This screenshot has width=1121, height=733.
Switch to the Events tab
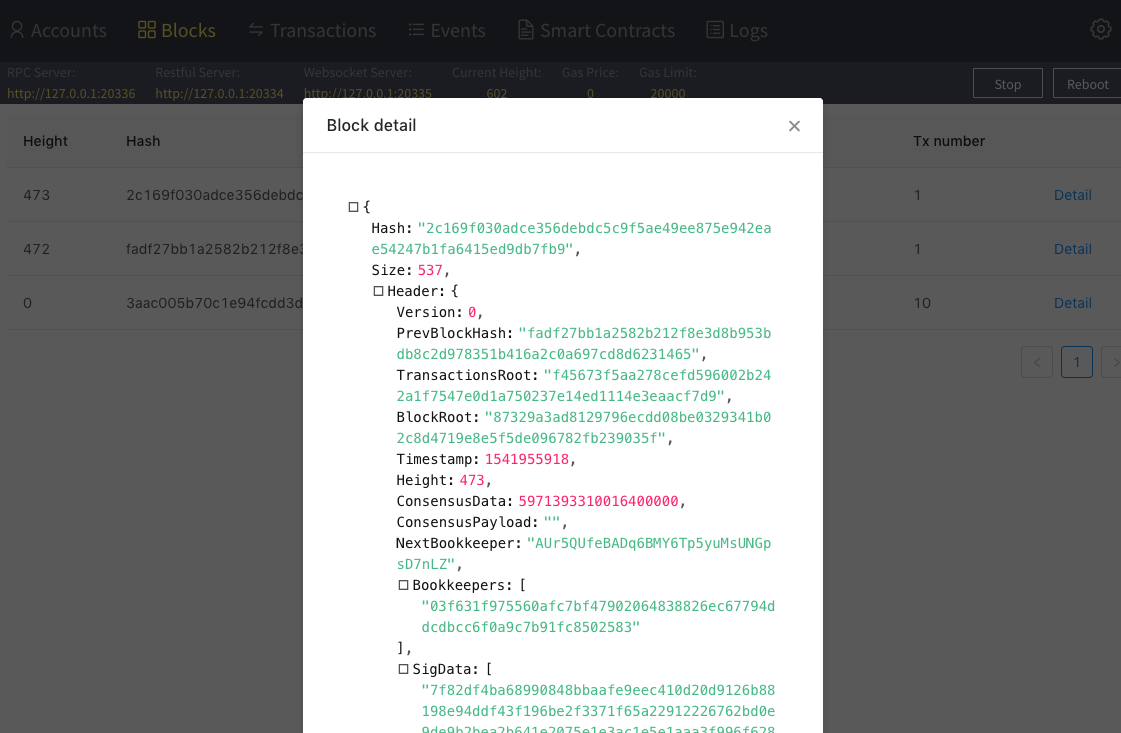(x=447, y=30)
